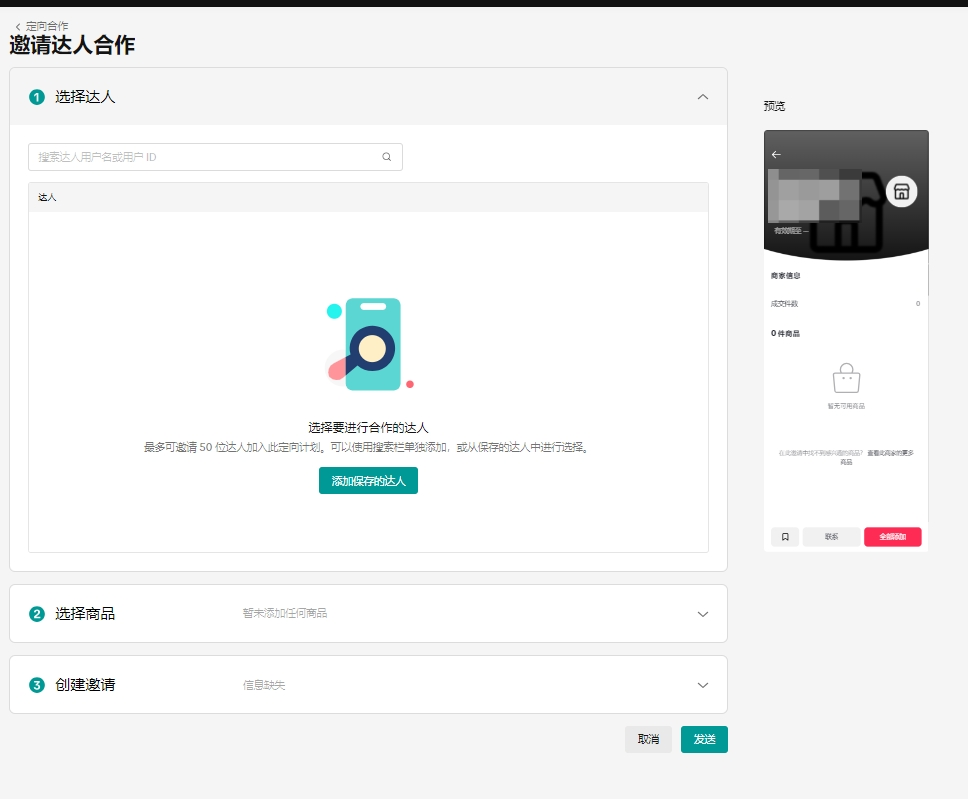Click the 邀请达人合作 page title
Viewport: 968px width, 799px height.
tap(72, 45)
